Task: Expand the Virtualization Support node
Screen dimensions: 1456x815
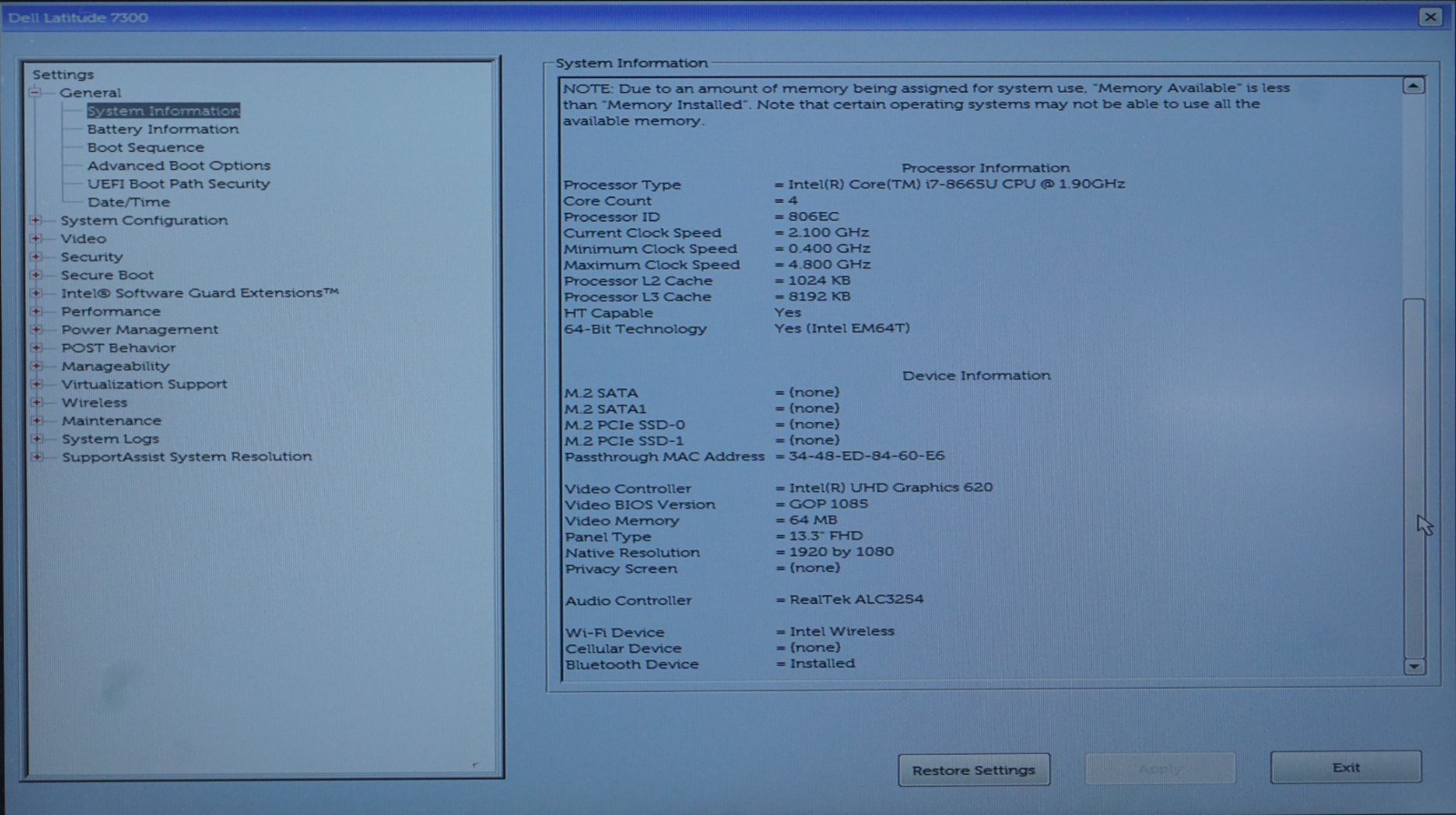Action: click(35, 384)
